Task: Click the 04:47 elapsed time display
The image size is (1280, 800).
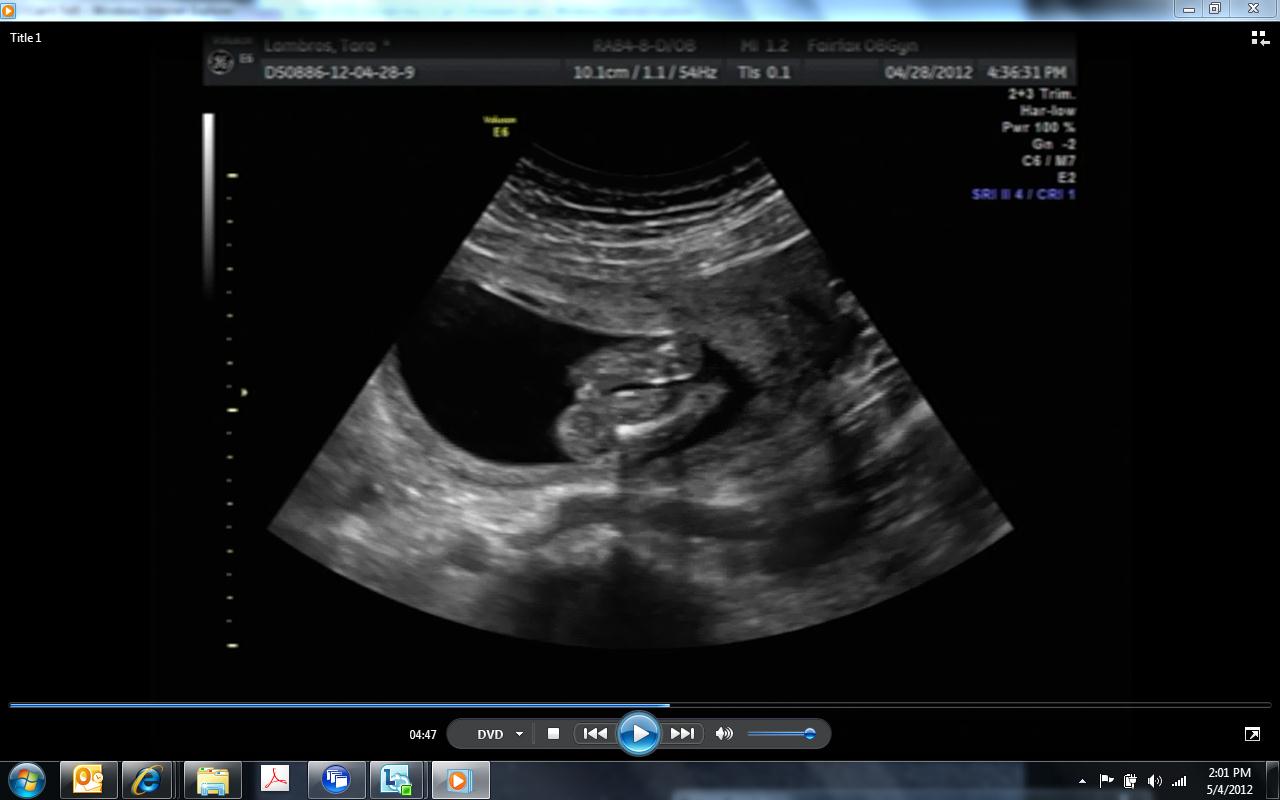Action: coord(423,734)
